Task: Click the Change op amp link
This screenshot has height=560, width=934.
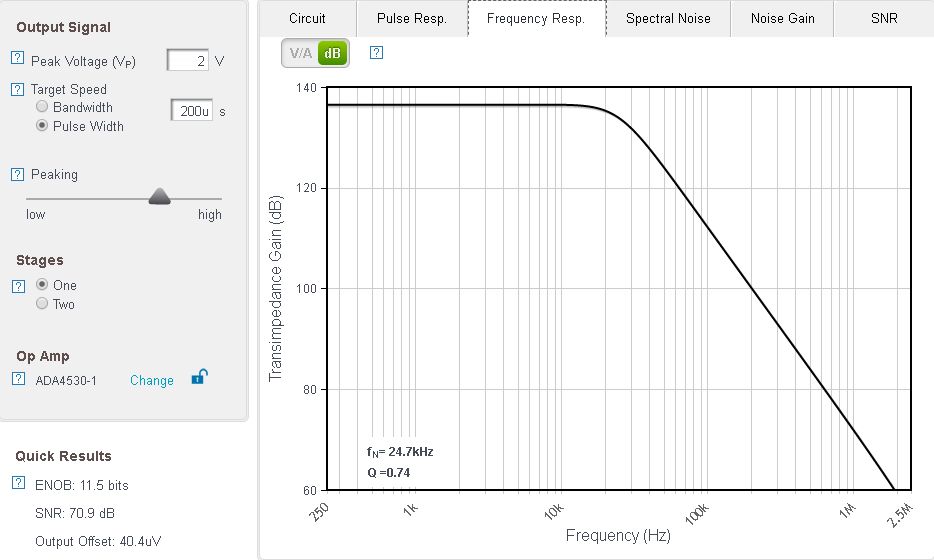Action: tap(152, 380)
